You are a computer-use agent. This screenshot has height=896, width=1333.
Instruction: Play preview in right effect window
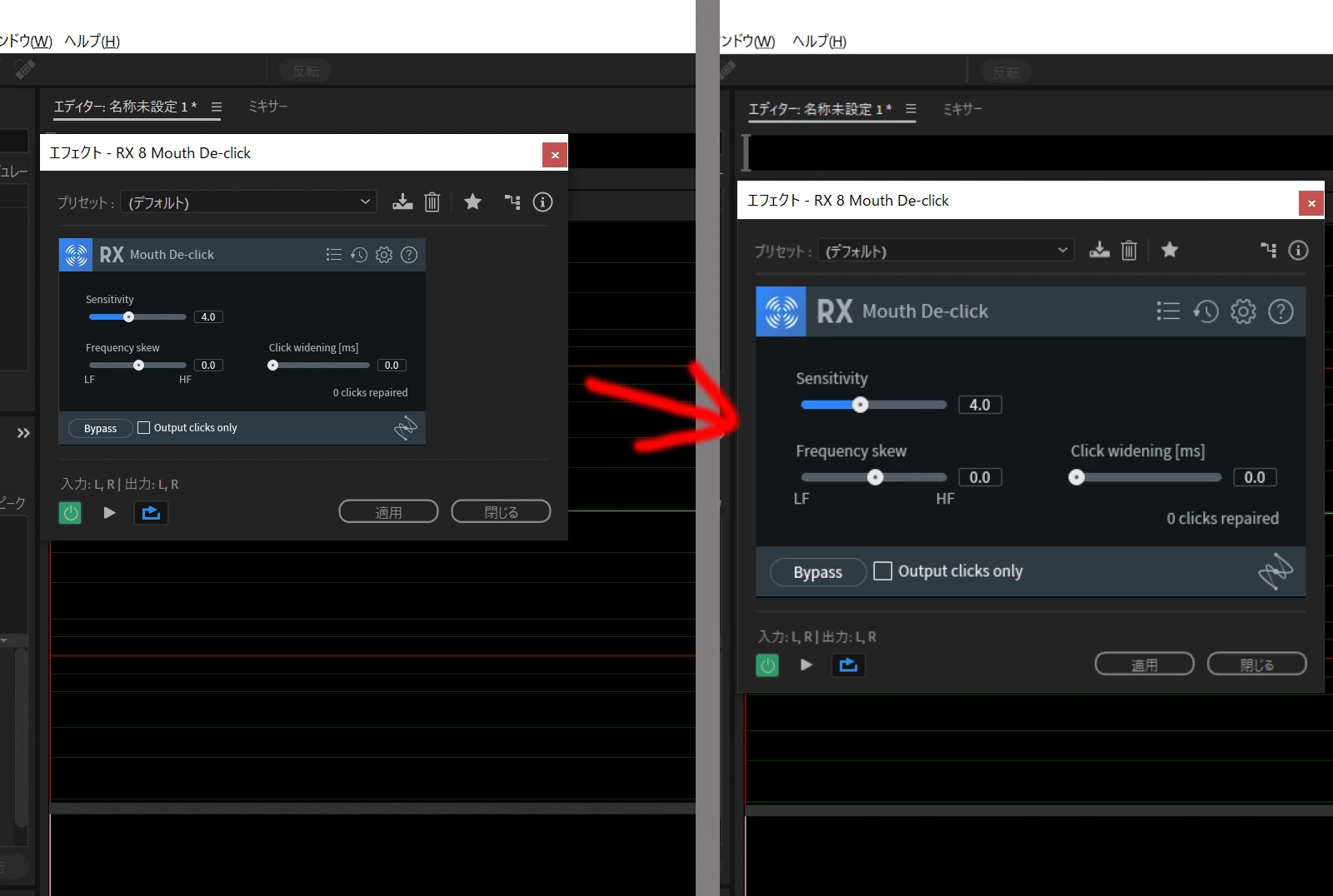point(806,665)
